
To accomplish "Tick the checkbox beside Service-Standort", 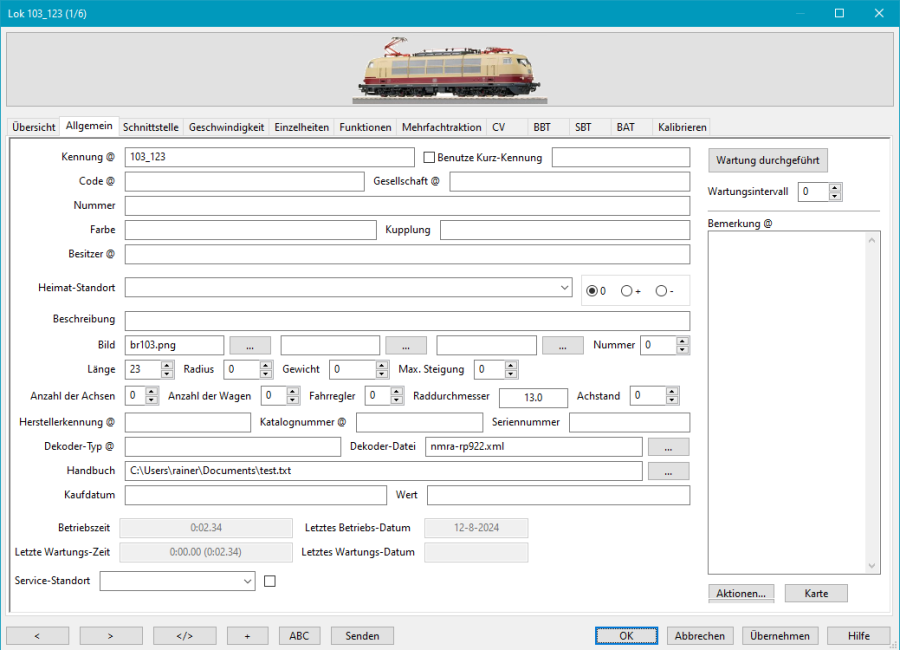I will tap(269, 580).
